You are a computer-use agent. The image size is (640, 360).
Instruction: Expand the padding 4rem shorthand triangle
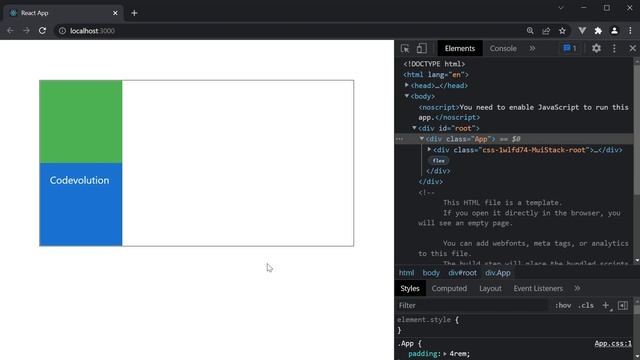[445, 354]
